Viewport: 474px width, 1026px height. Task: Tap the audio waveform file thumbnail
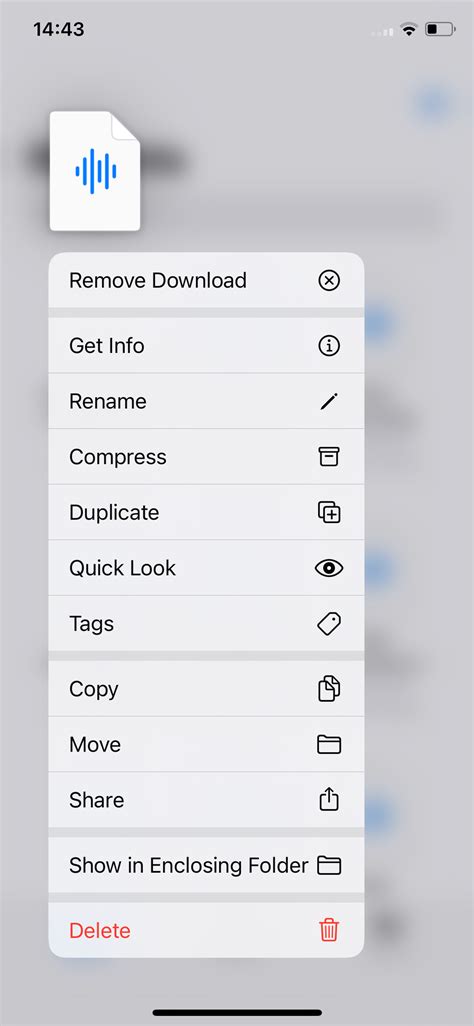click(95, 171)
